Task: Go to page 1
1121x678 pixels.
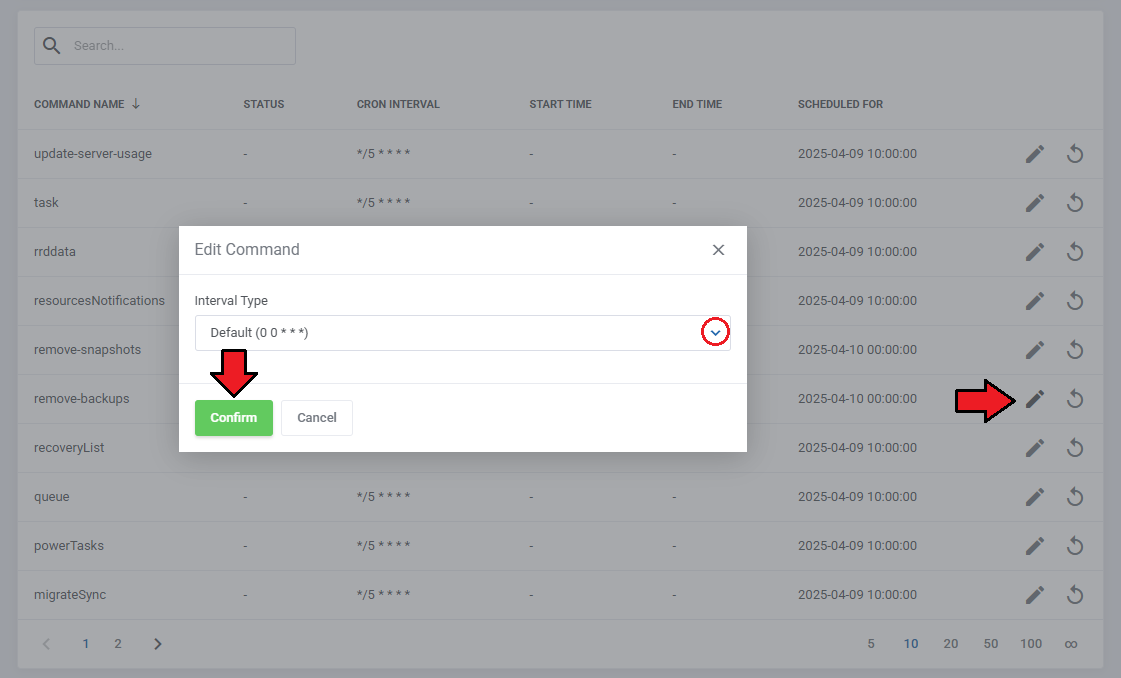Action: click(86, 644)
